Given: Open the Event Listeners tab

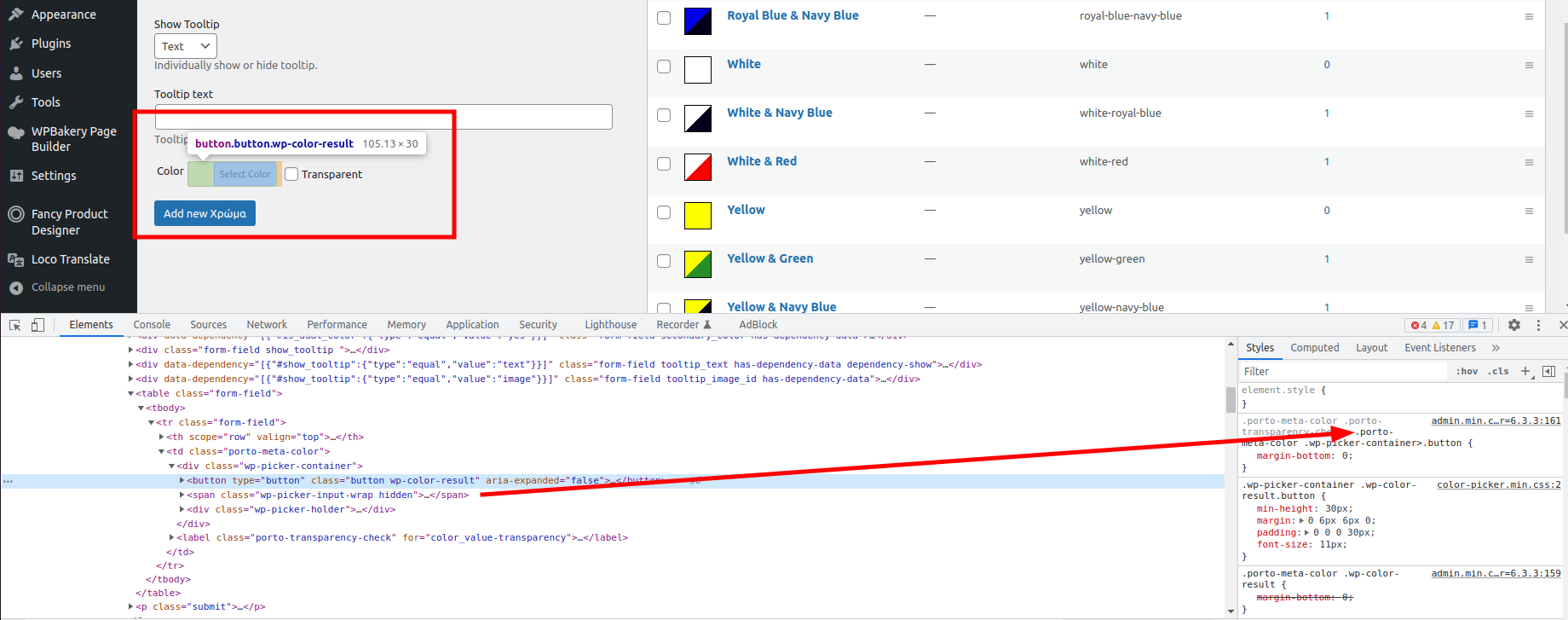Looking at the screenshot, I should (x=1440, y=348).
